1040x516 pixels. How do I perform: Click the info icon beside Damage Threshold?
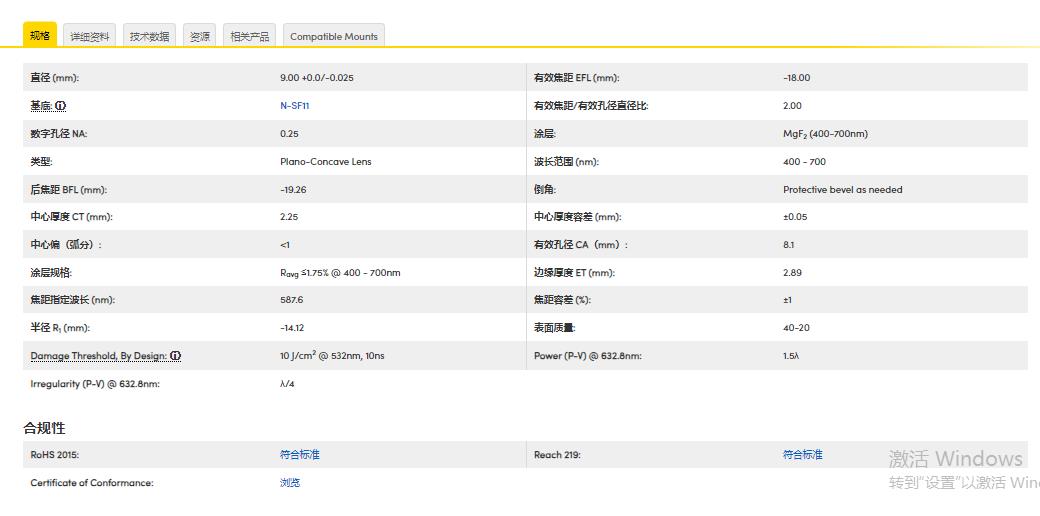point(176,356)
